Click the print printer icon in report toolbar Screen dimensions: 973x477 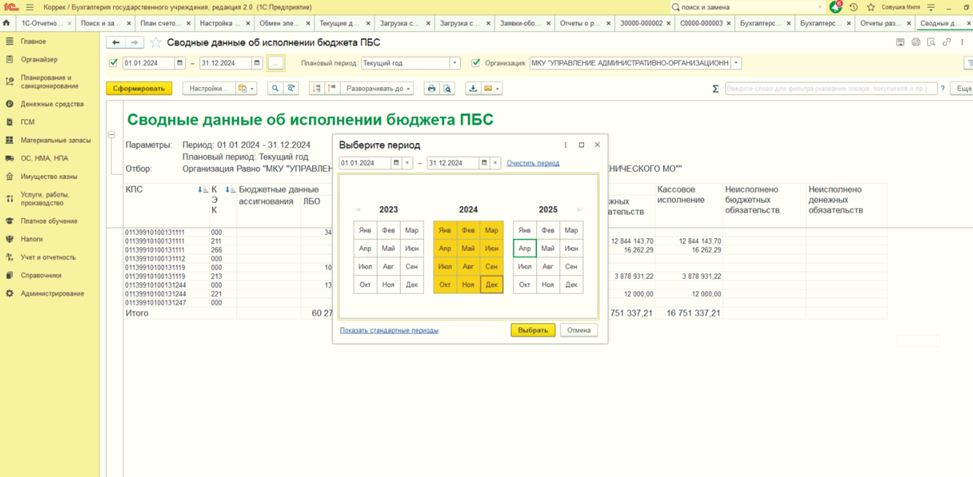click(x=432, y=89)
